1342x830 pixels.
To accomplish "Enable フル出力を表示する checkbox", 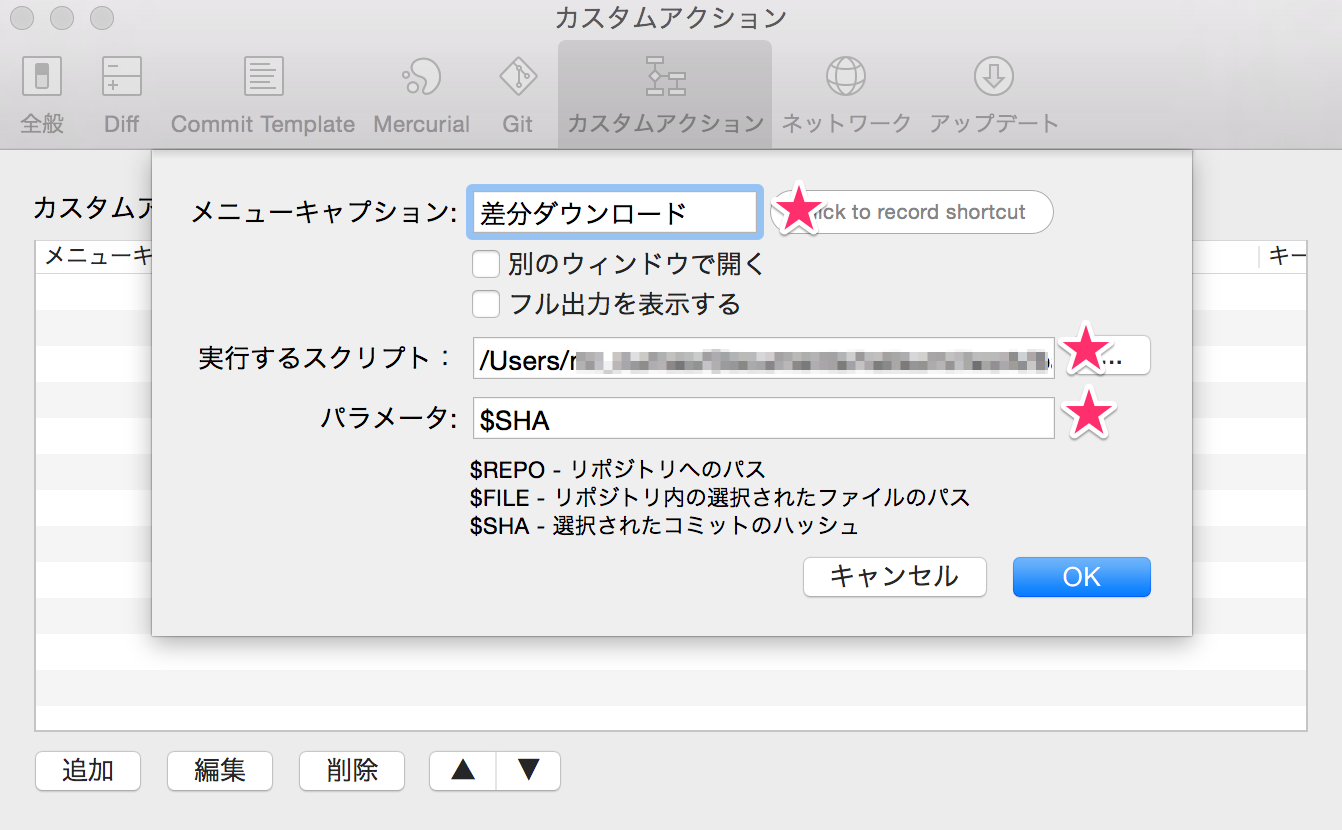I will click(486, 303).
